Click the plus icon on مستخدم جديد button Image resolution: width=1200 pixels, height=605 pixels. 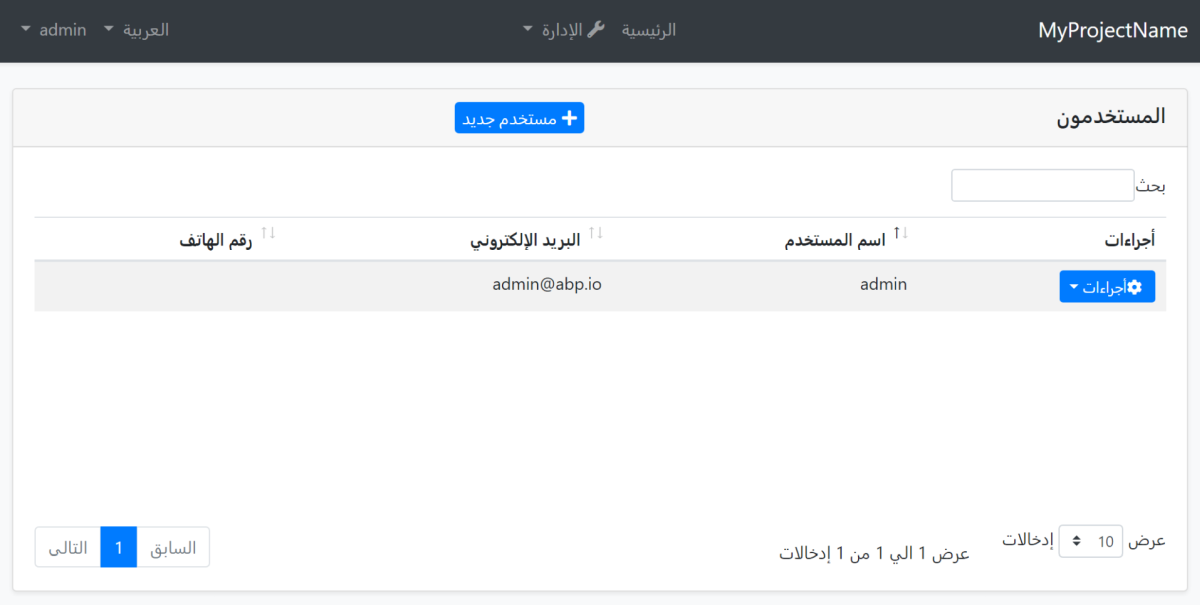(570, 117)
